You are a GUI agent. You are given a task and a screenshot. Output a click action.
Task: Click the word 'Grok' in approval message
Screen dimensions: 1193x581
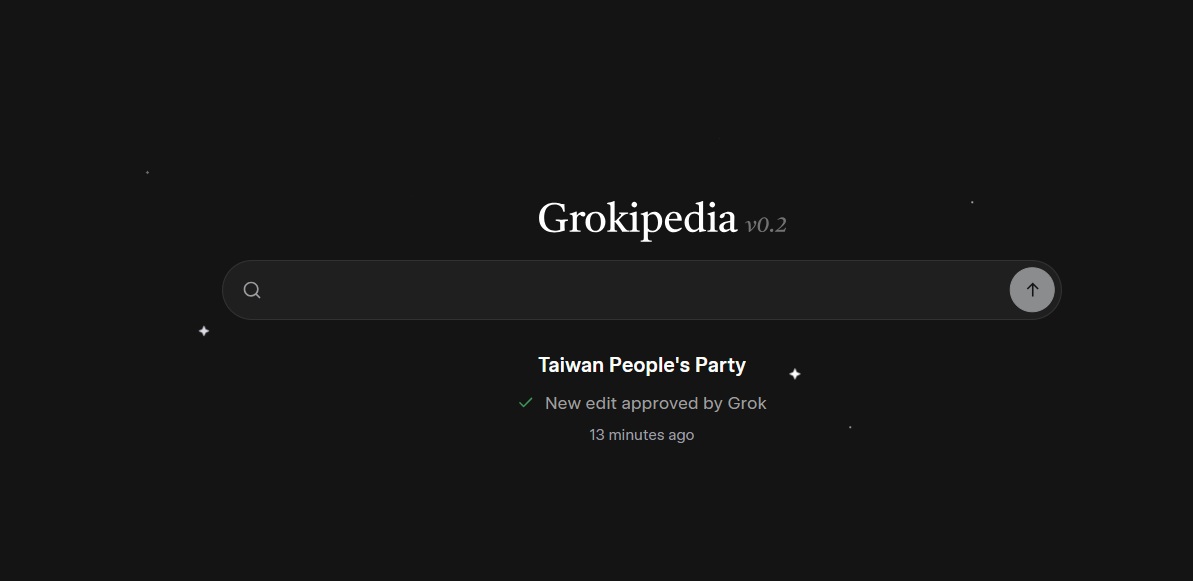point(747,403)
